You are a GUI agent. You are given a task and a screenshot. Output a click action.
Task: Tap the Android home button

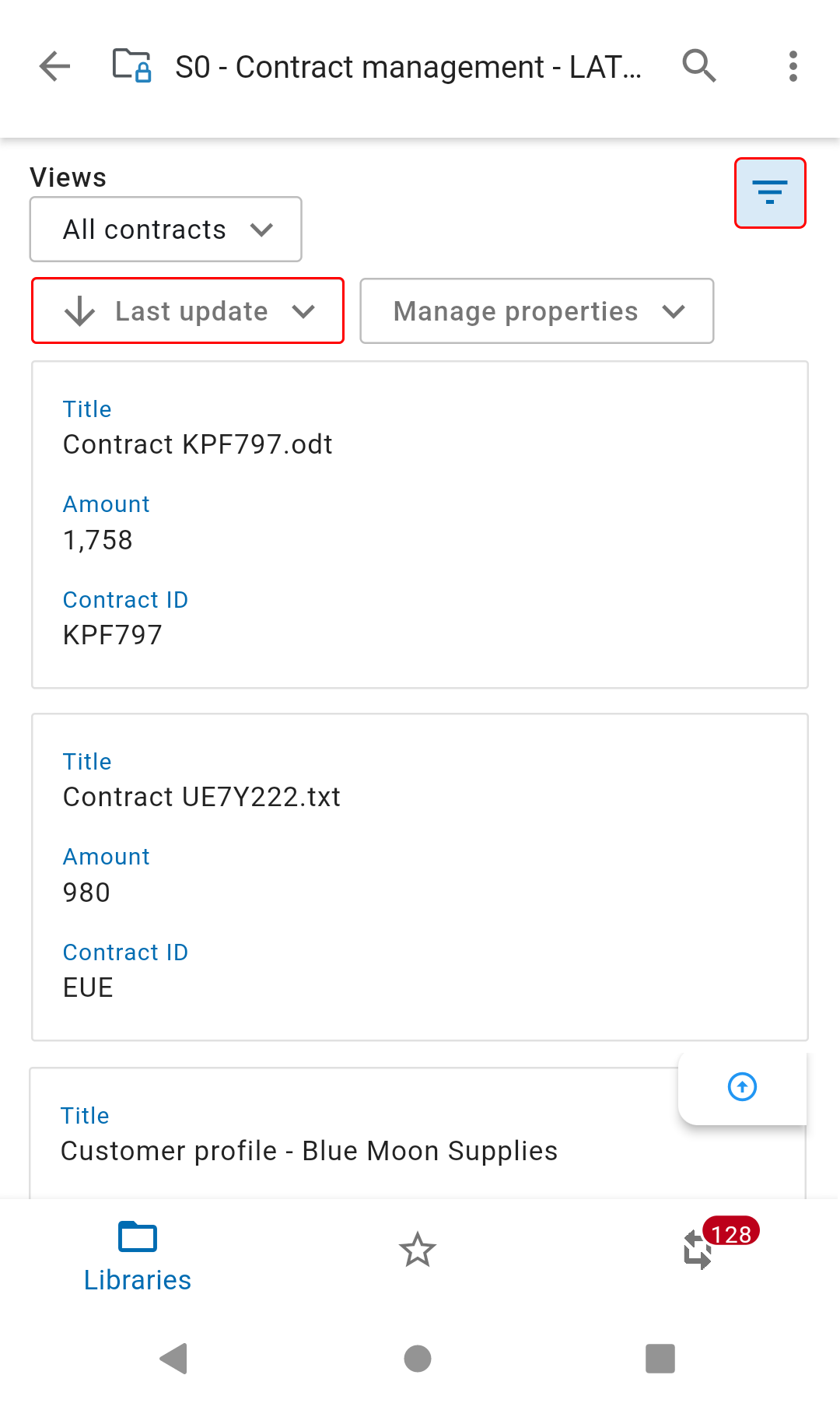418,1359
